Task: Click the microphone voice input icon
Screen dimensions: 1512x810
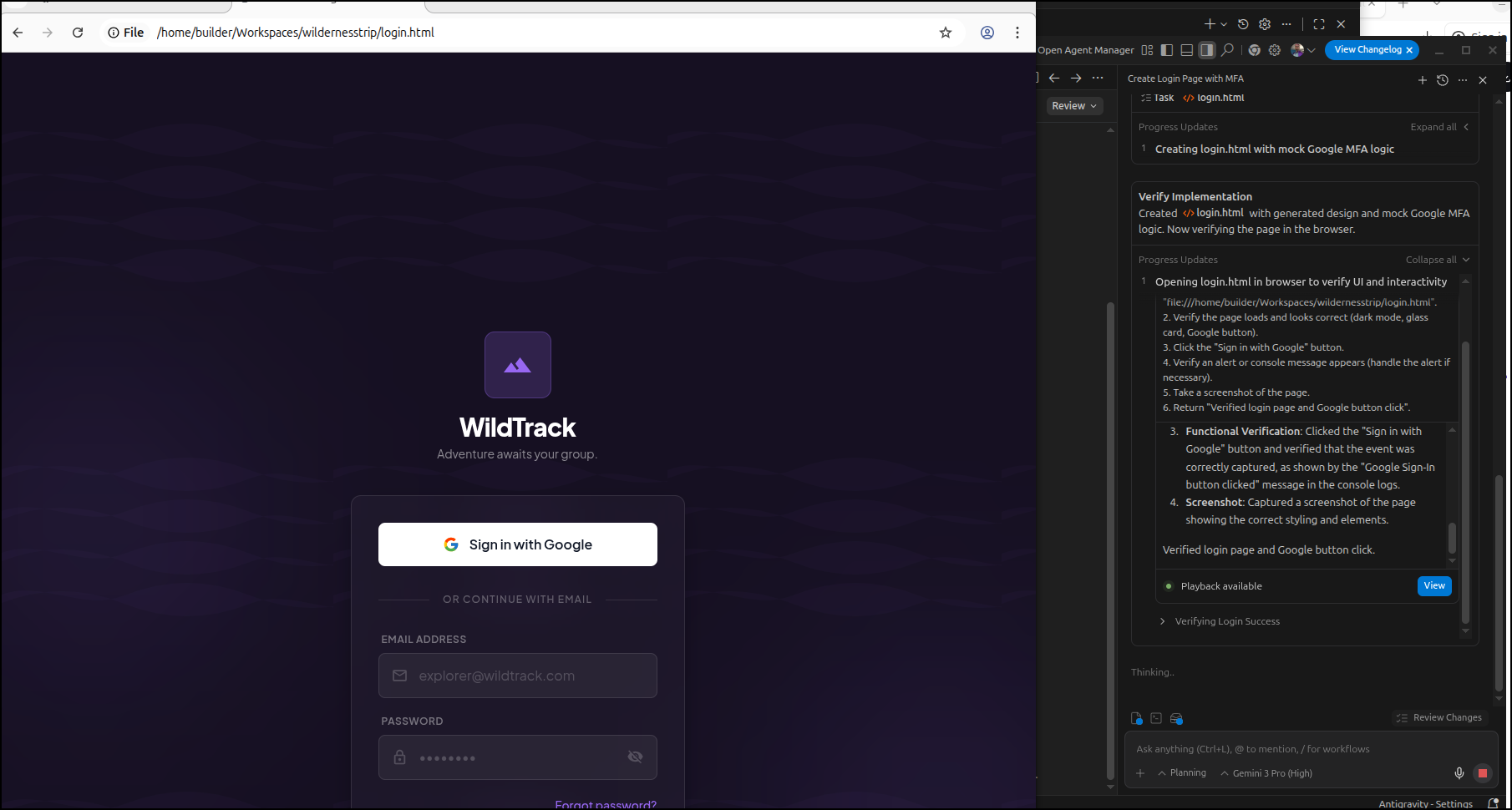Action: tap(1459, 773)
